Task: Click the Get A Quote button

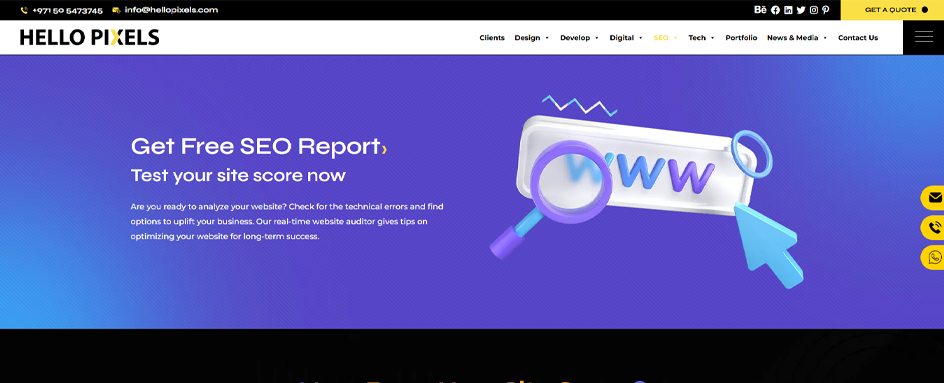Action: tap(892, 10)
